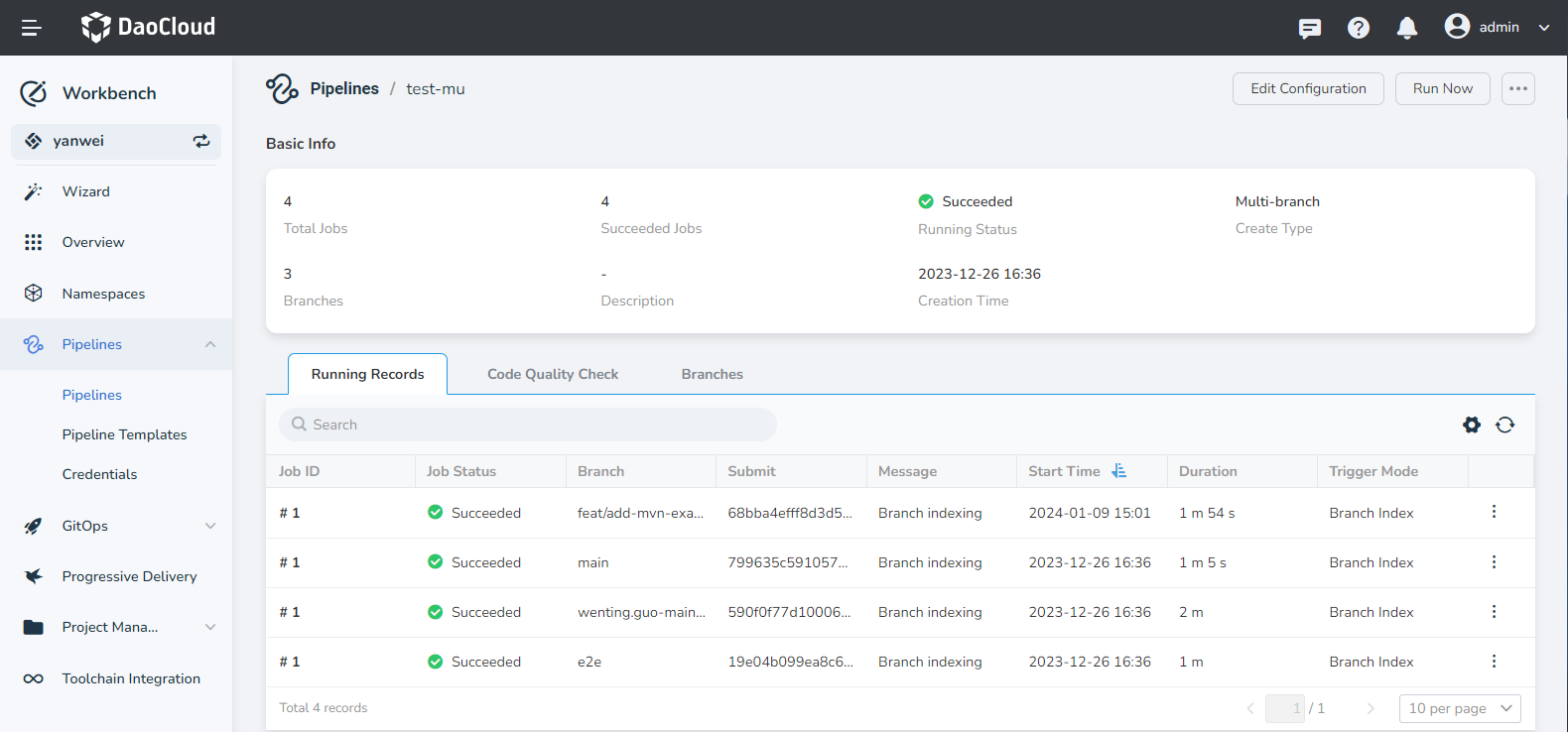This screenshot has height=732, width=1568.
Task: Expand the GitOps sidebar section
Action: tap(209, 526)
